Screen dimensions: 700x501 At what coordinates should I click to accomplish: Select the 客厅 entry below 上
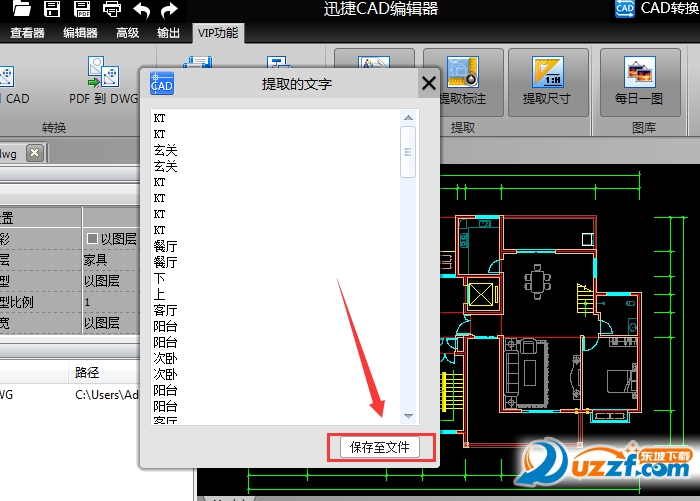tap(165, 310)
